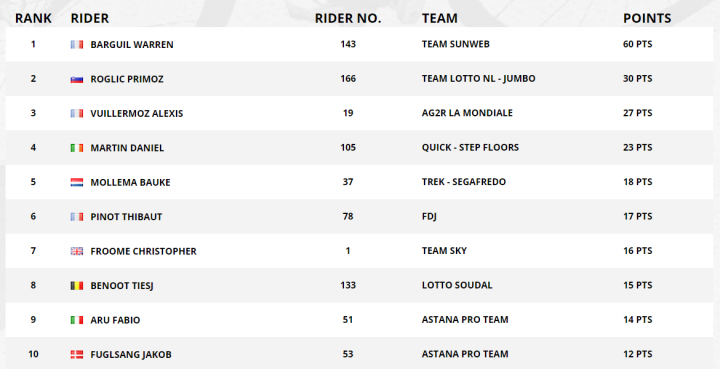
Task: Click the Slovenian flag next to Roglic Primoz
Action: 77,79
